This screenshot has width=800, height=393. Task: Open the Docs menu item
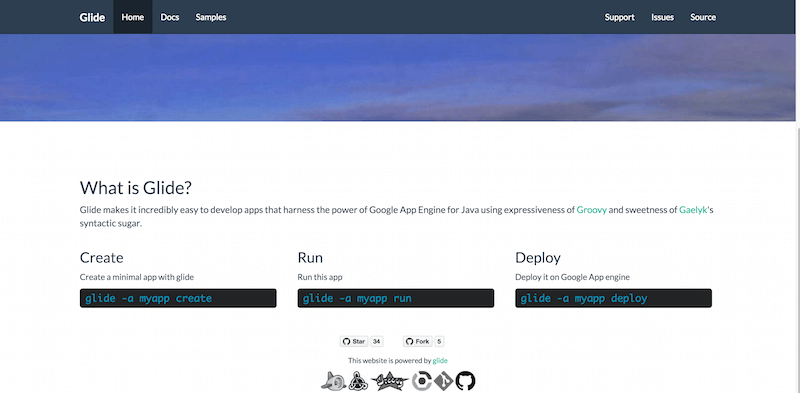(x=170, y=17)
